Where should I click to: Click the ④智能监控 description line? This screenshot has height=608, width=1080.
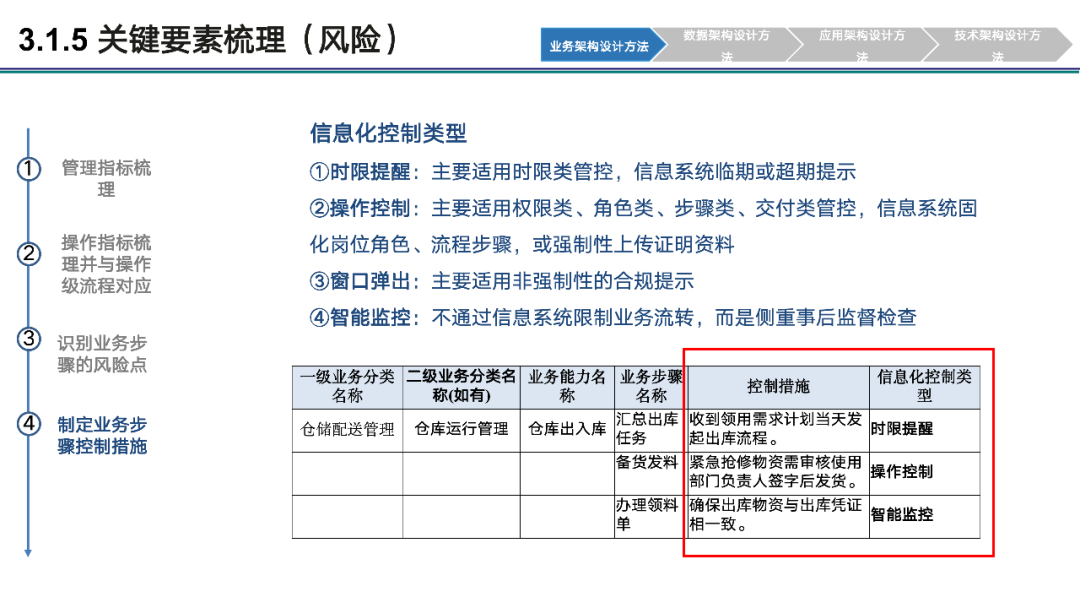click(613, 317)
